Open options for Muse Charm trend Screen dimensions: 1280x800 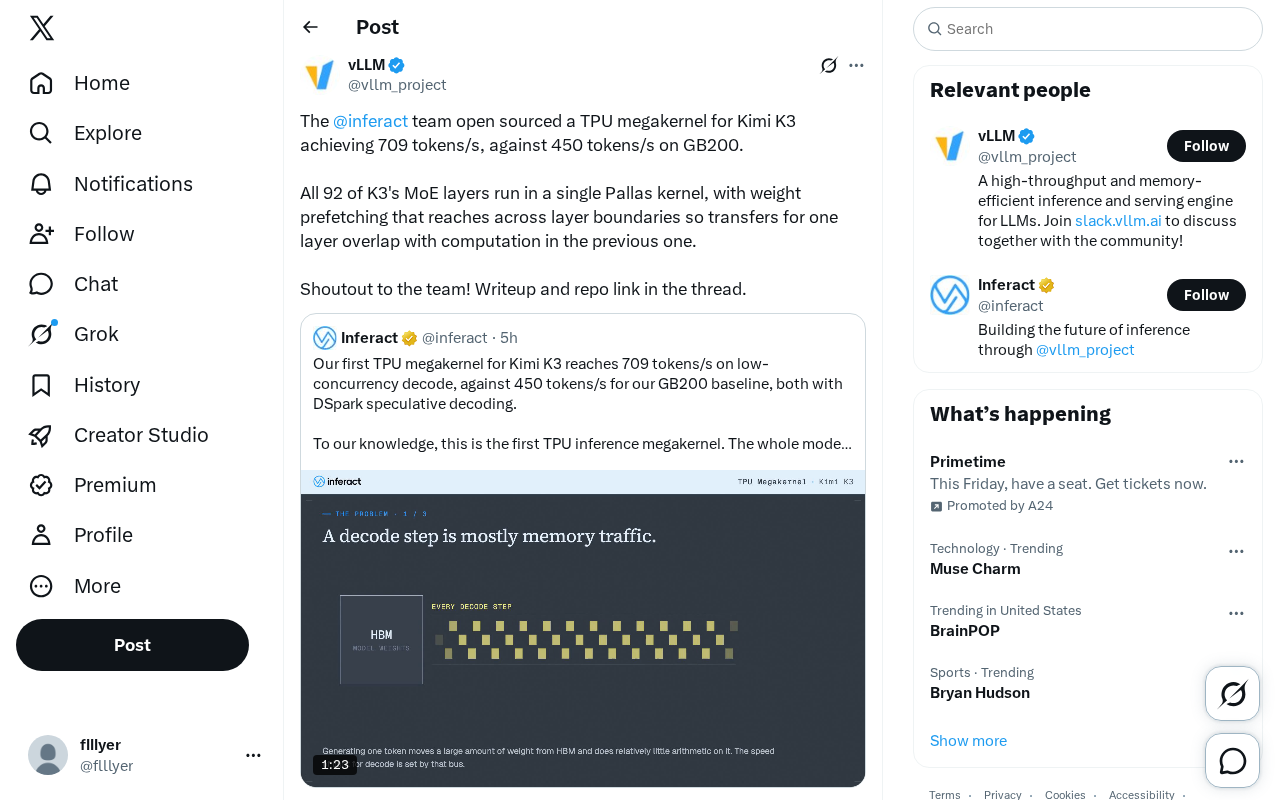pos(1236,551)
